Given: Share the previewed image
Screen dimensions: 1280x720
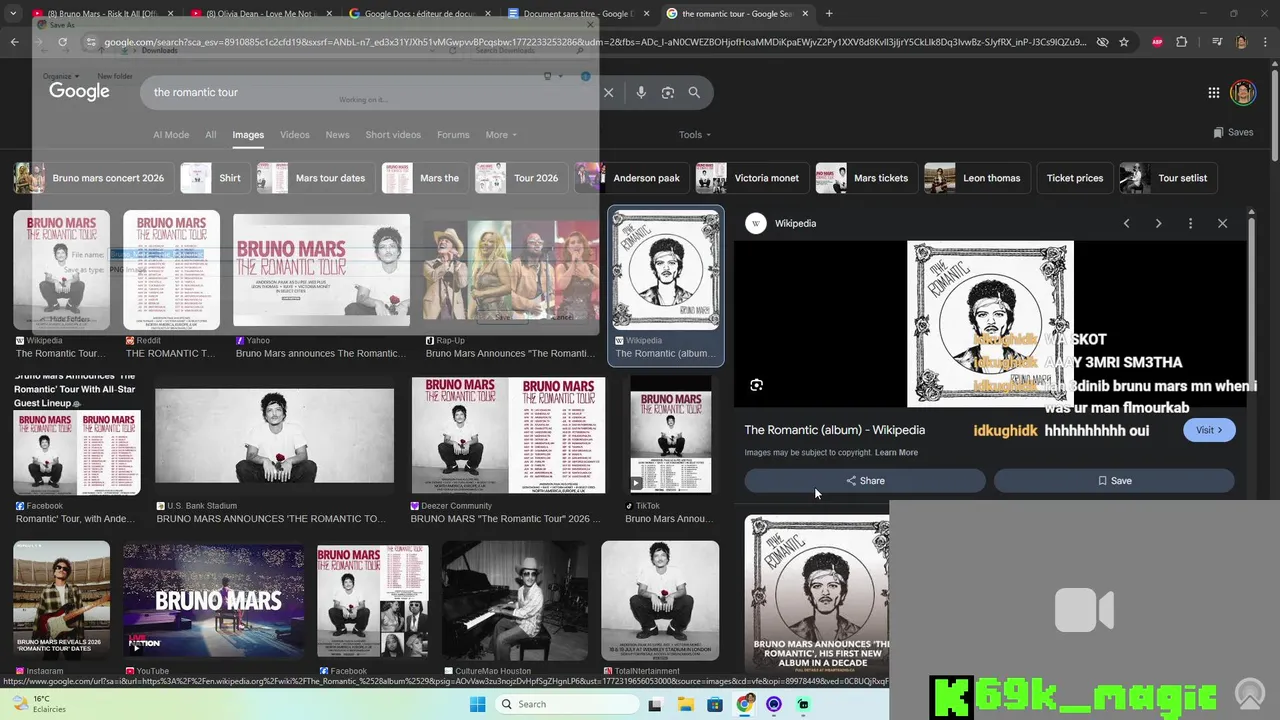Looking at the screenshot, I should pos(865,481).
